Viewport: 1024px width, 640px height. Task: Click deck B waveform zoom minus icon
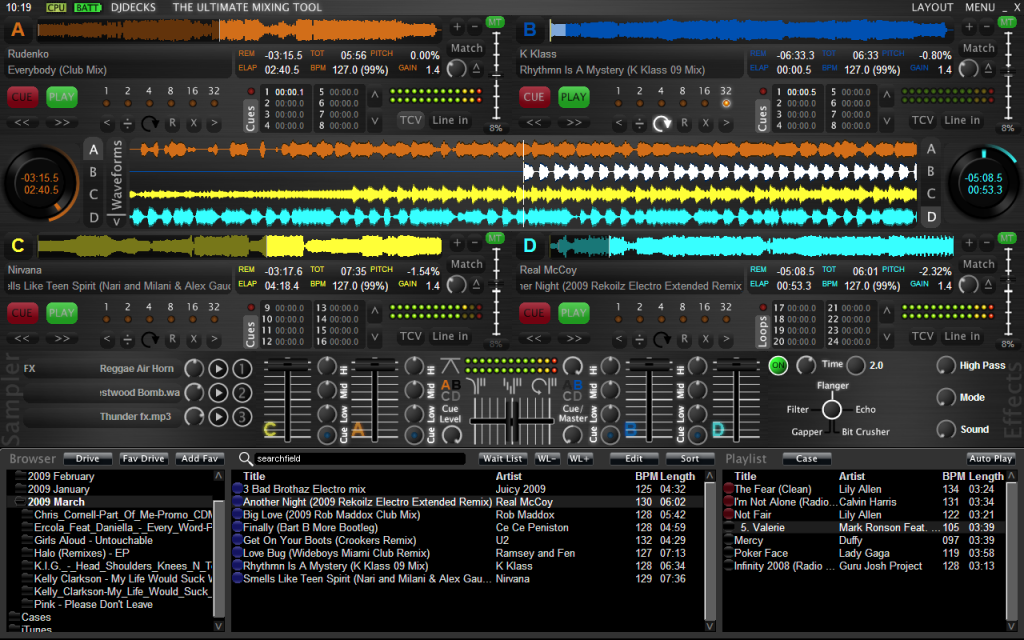[987, 27]
